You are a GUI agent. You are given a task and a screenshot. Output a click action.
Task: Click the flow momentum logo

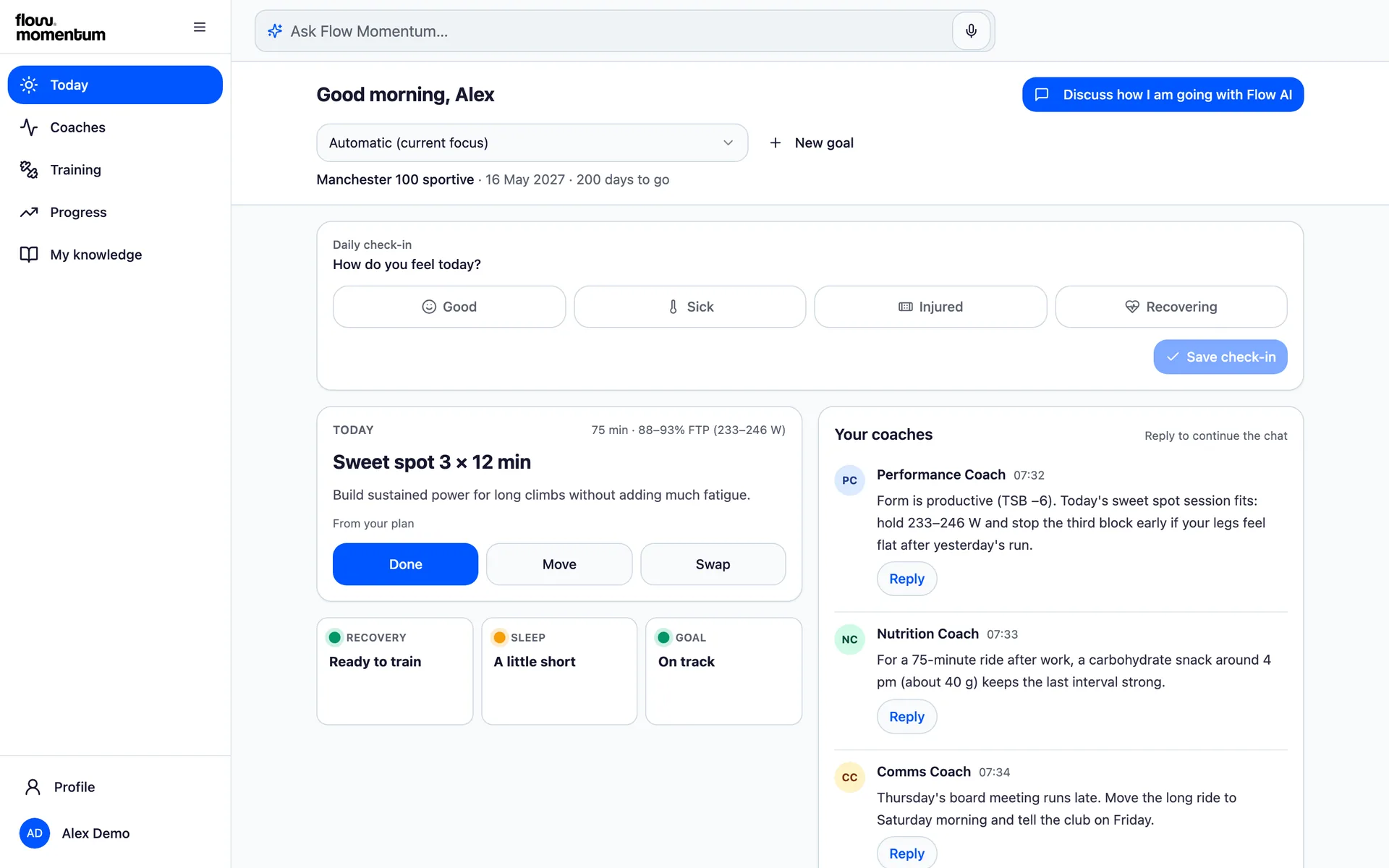(x=61, y=27)
